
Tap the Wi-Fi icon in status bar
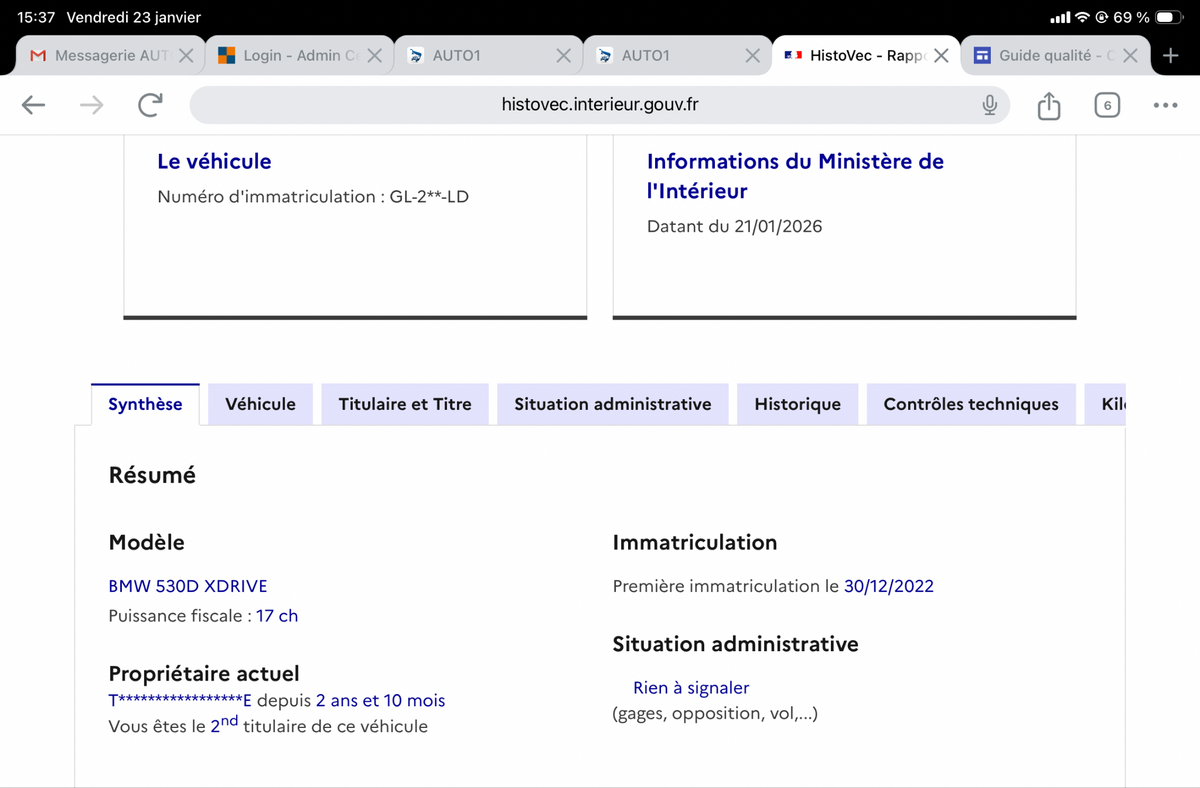(x=1082, y=18)
